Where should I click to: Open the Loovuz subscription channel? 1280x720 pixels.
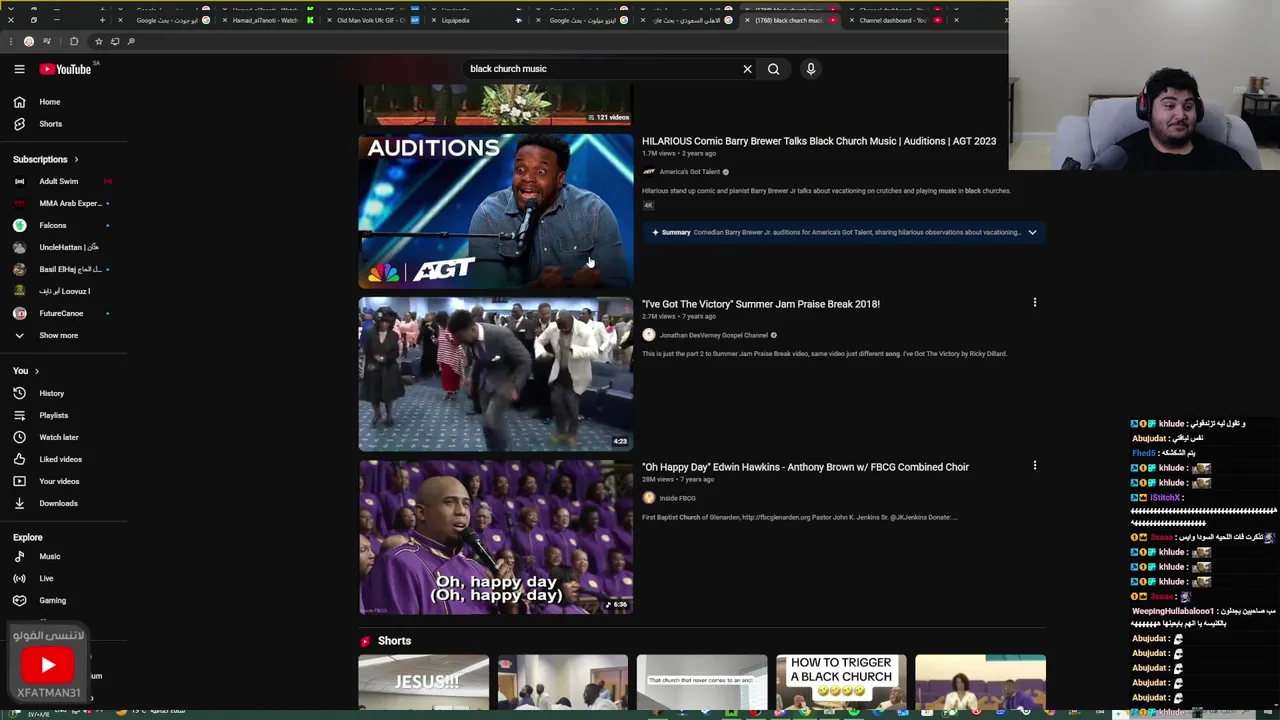(x=64, y=291)
